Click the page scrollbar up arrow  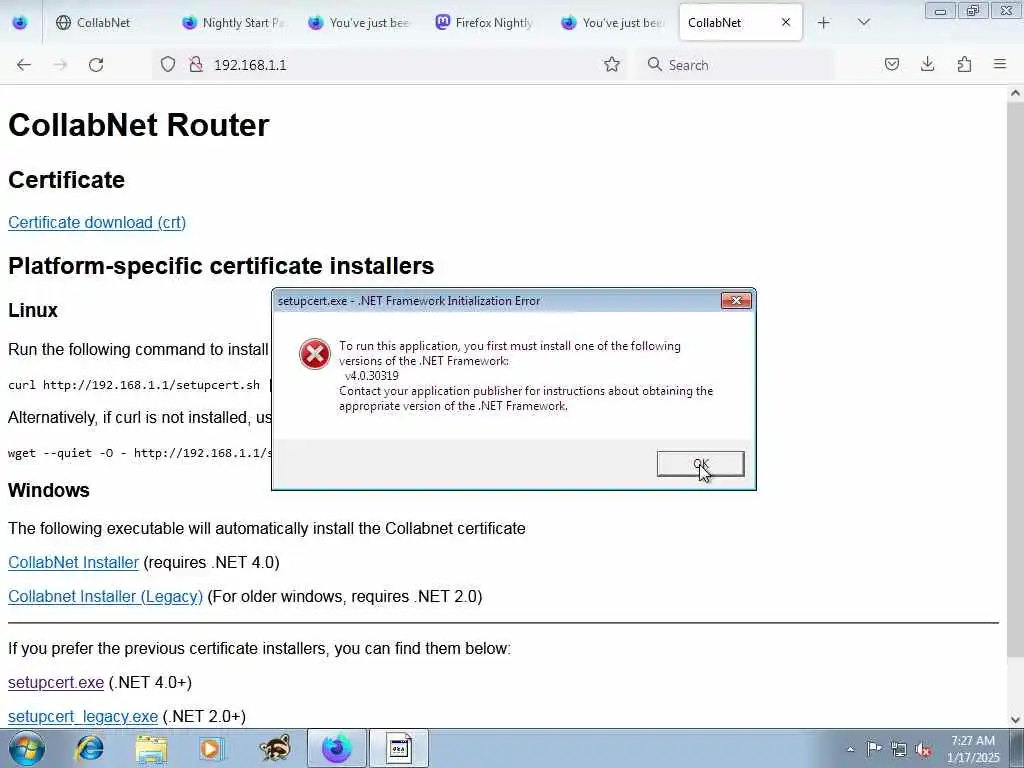pos(1015,93)
